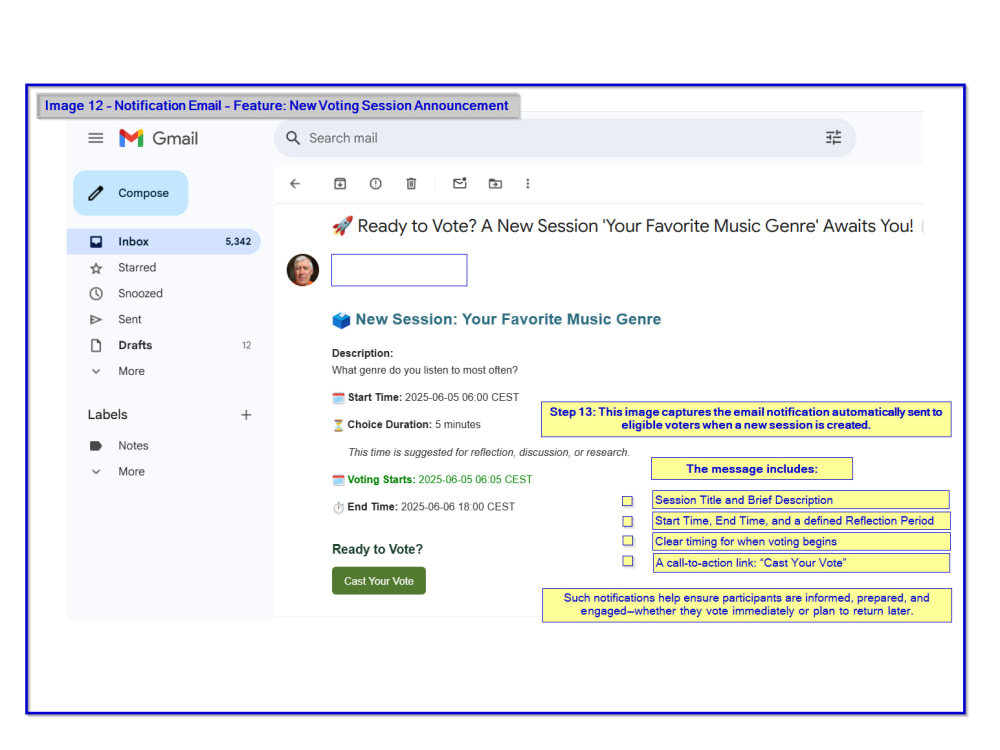Click the Labels section heading
The image size is (1000, 750).
pyautogui.click(x=108, y=415)
